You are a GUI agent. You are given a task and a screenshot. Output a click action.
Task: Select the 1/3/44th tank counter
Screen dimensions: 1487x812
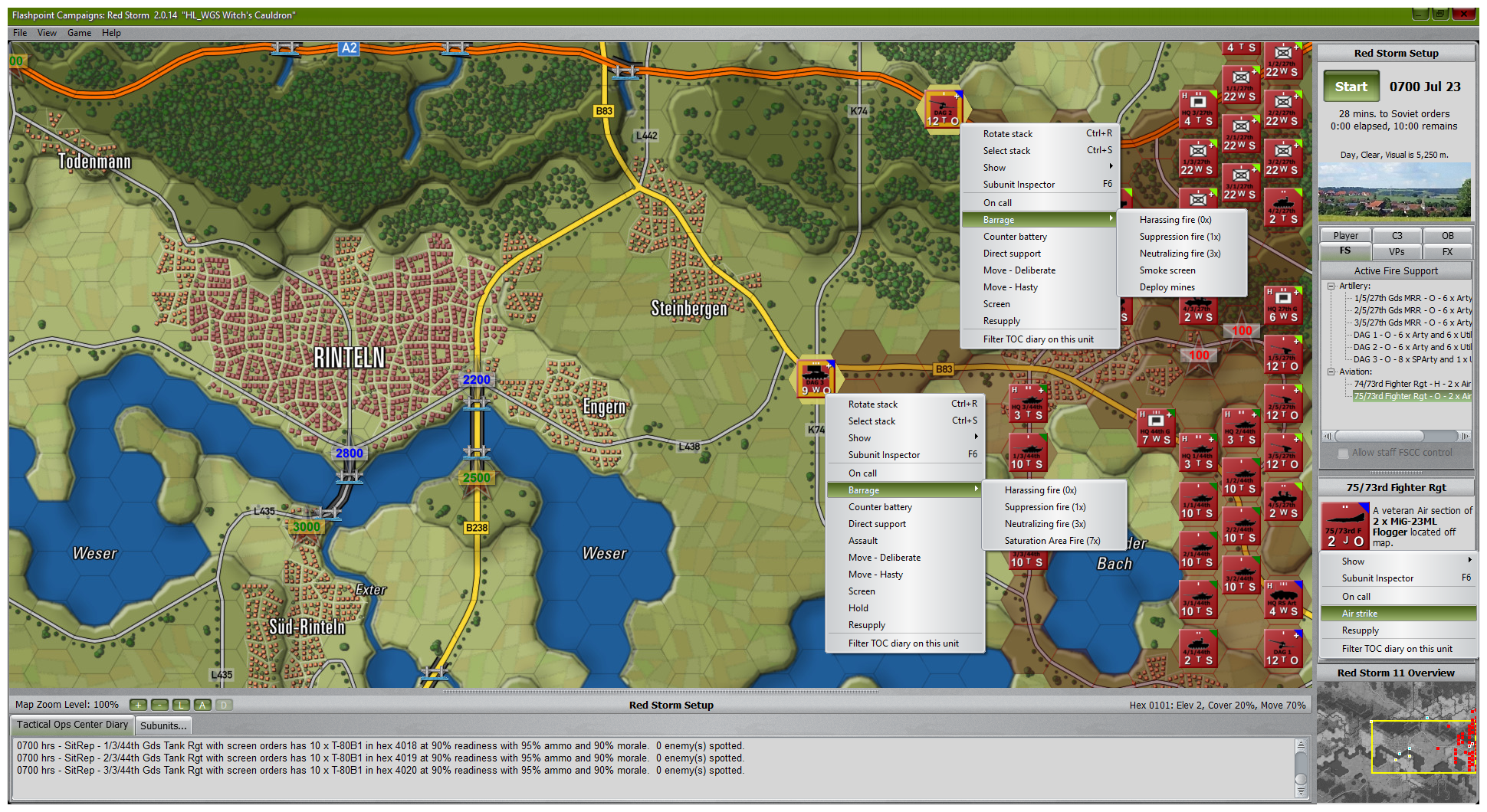coord(1028,452)
